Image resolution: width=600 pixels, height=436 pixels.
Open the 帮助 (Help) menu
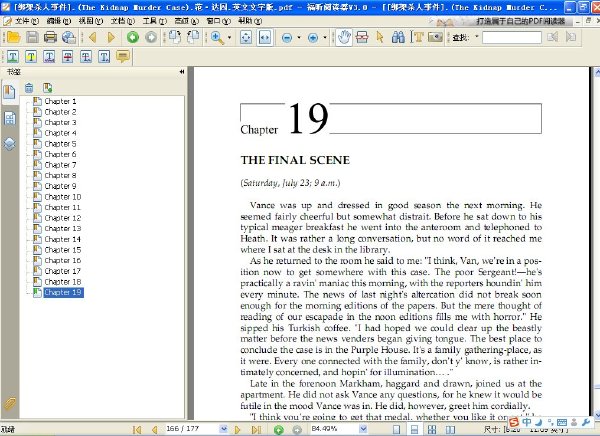coord(250,21)
